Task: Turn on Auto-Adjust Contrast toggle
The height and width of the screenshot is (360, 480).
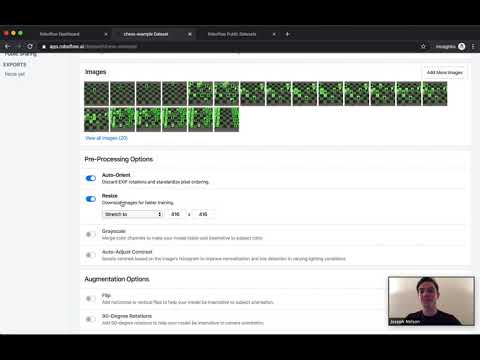Action: point(90,255)
